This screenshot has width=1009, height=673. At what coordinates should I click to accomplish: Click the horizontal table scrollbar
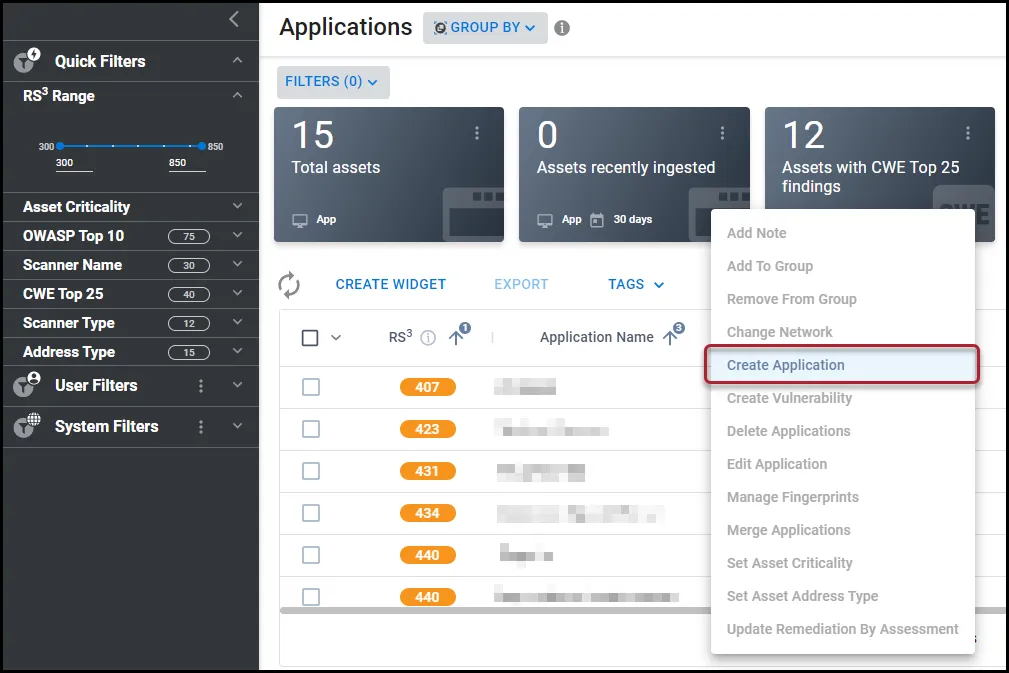point(495,611)
